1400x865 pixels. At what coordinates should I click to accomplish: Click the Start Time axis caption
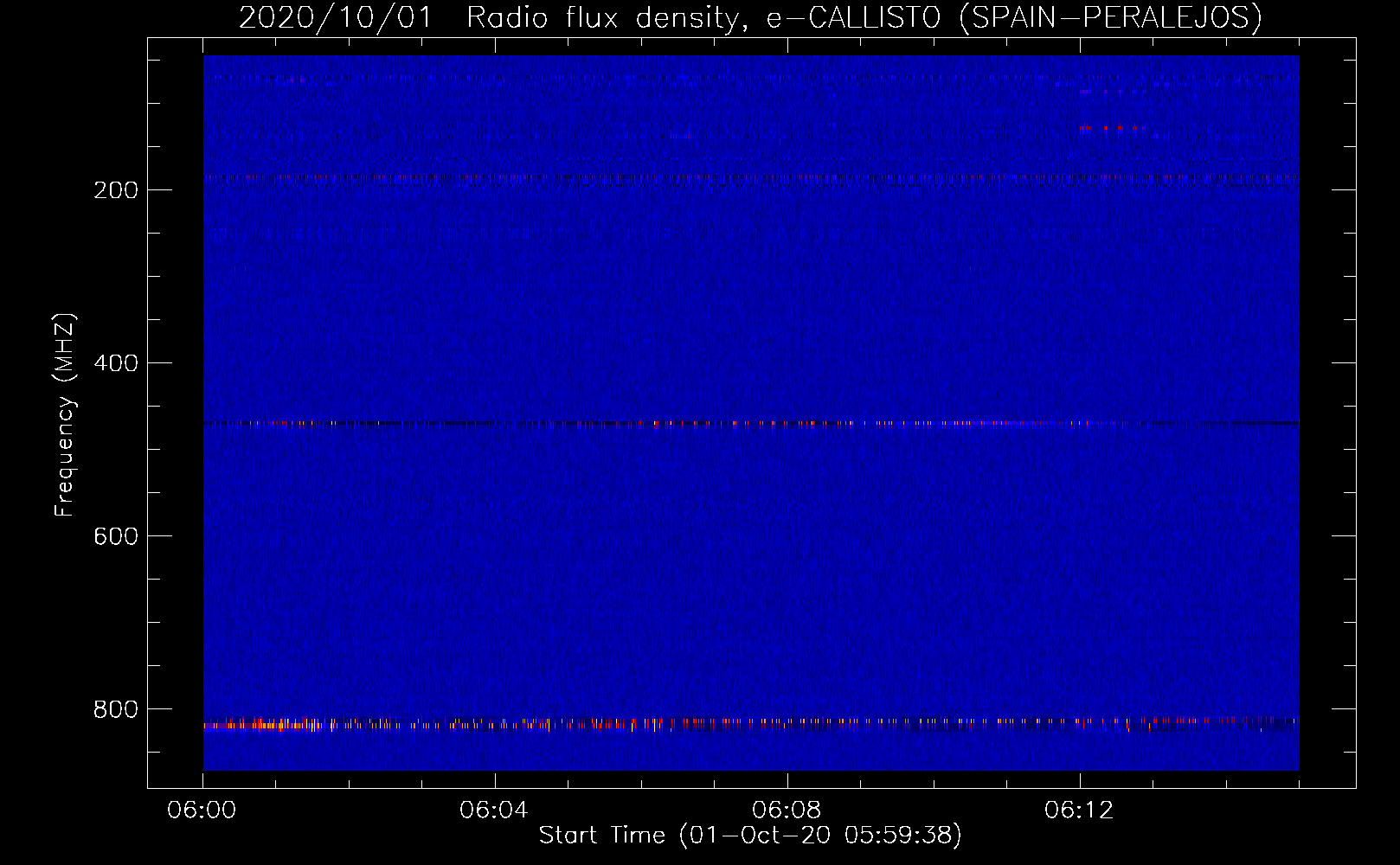[750, 836]
